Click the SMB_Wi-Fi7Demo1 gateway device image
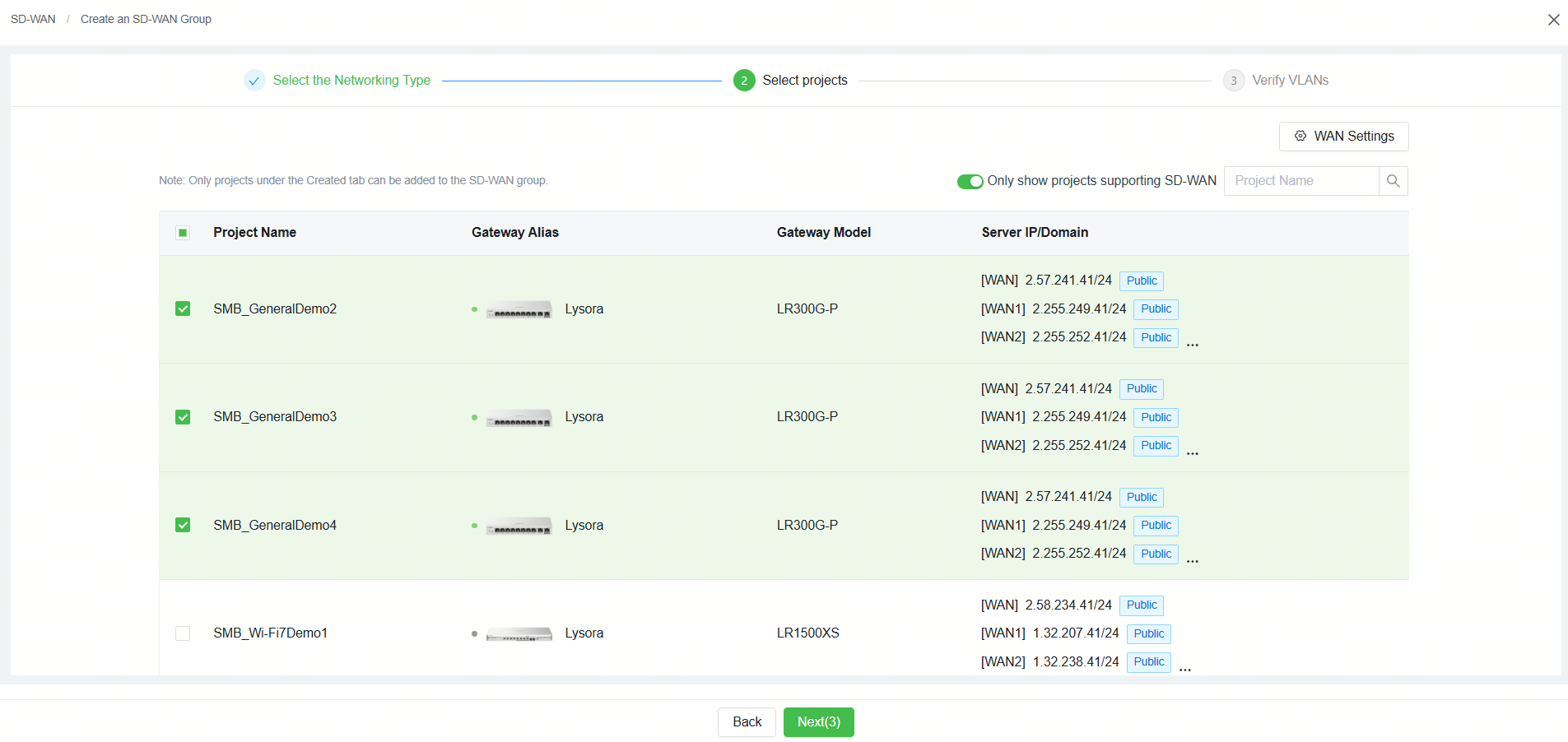 coord(519,634)
